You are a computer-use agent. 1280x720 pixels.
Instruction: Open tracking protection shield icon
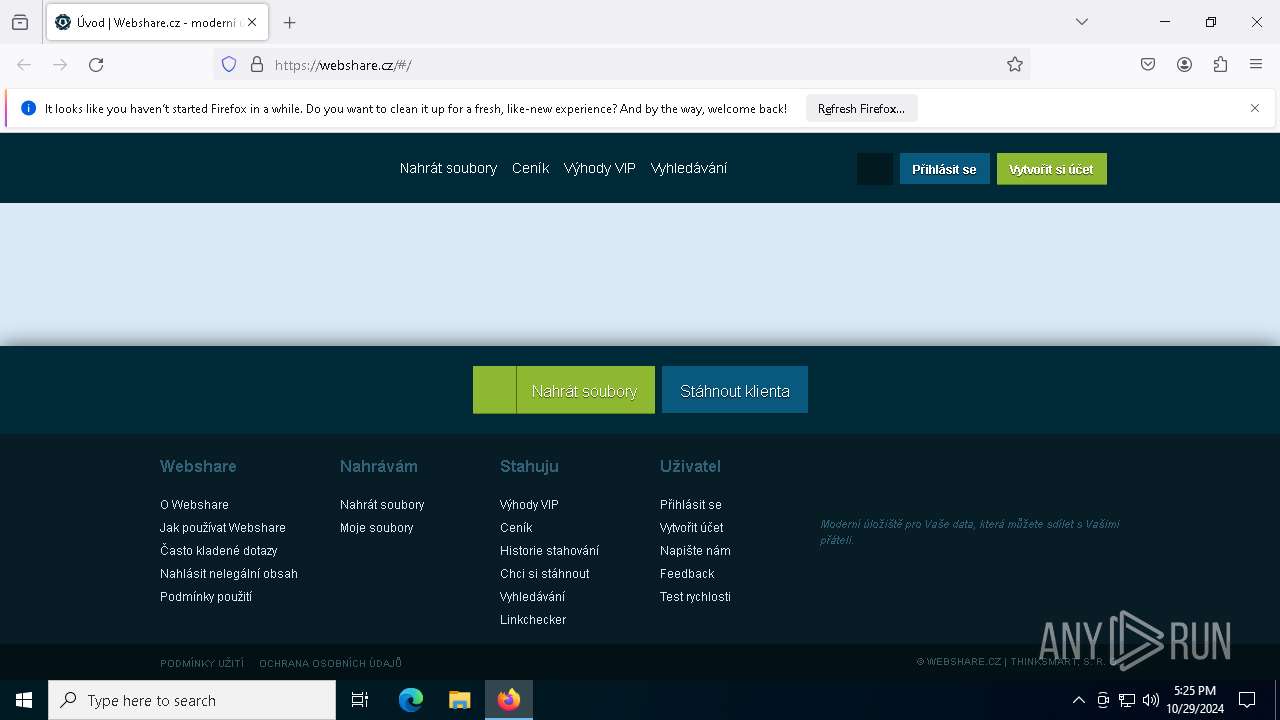click(x=229, y=65)
